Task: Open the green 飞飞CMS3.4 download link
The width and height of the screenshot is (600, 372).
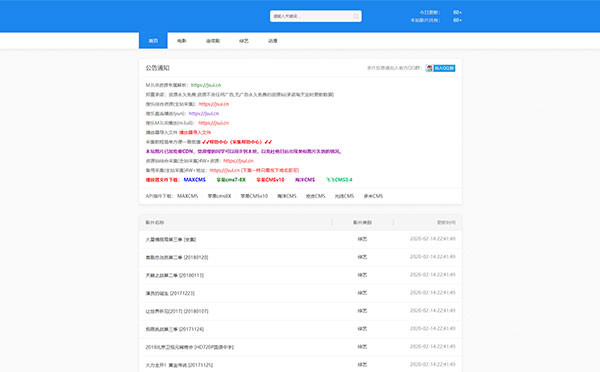Action: [339, 179]
